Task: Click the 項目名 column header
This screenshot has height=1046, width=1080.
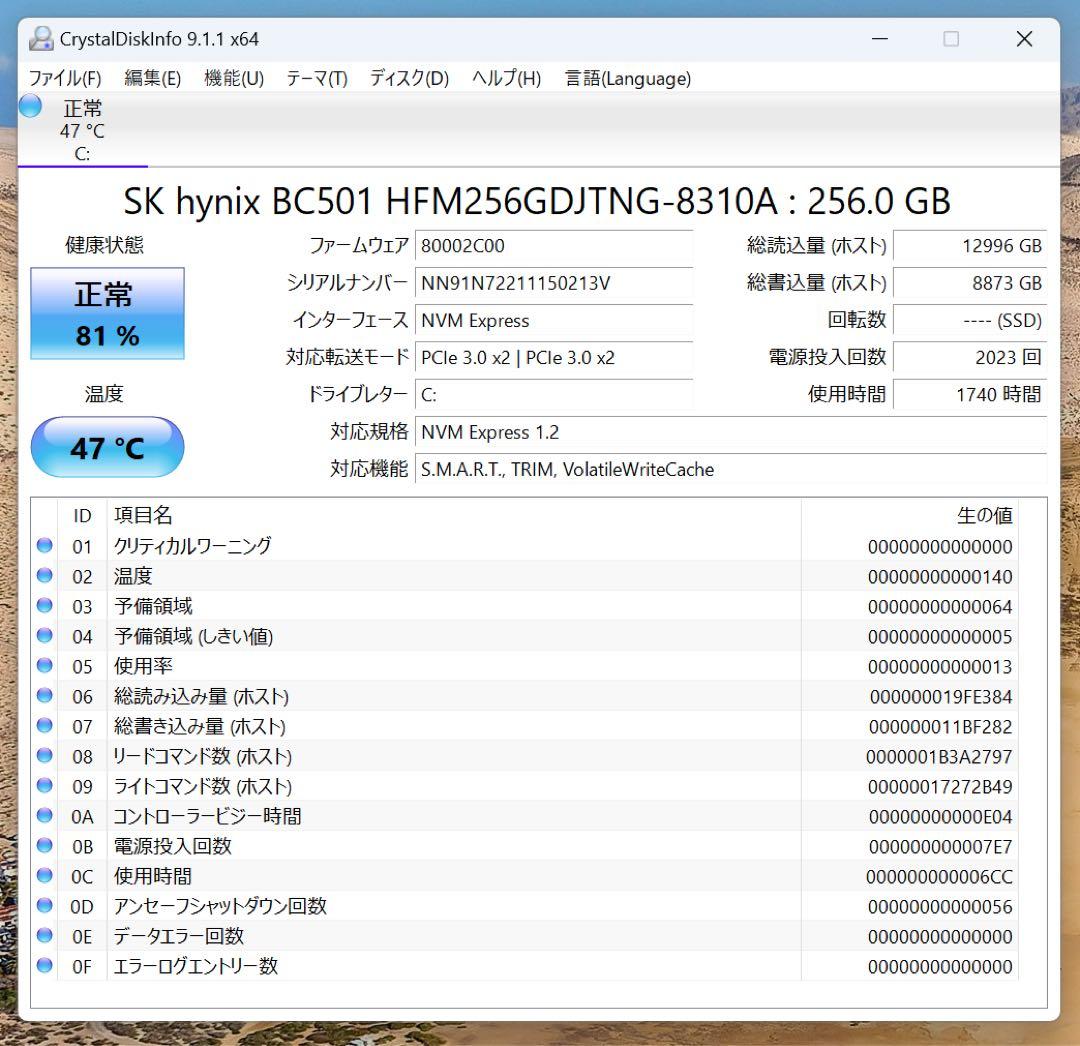Action: (x=454, y=515)
